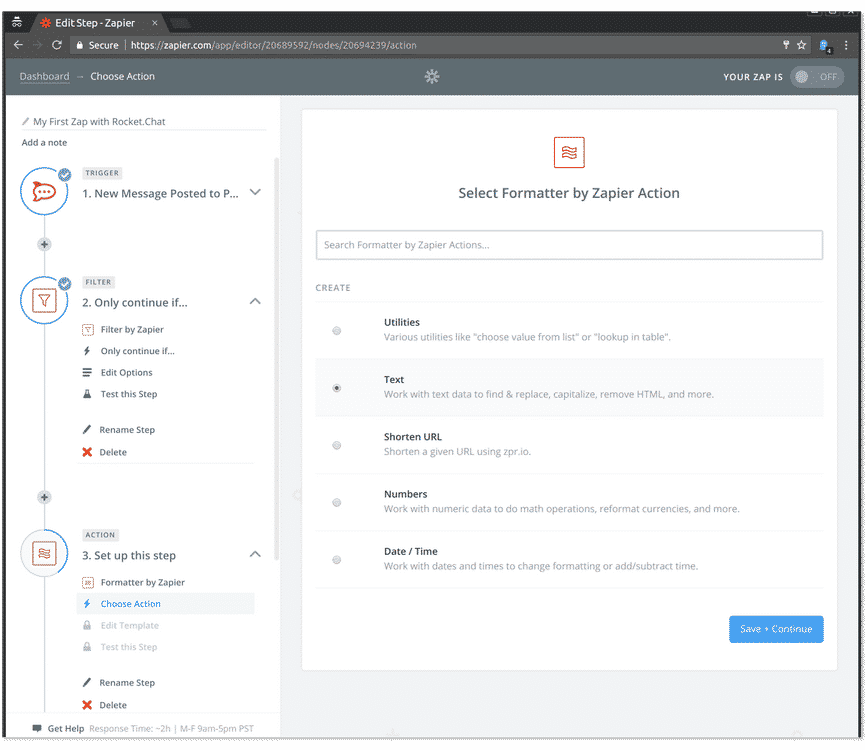Collapse the Set up this step action
The height and width of the screenshot is (750, 865).
click(255, 555)
